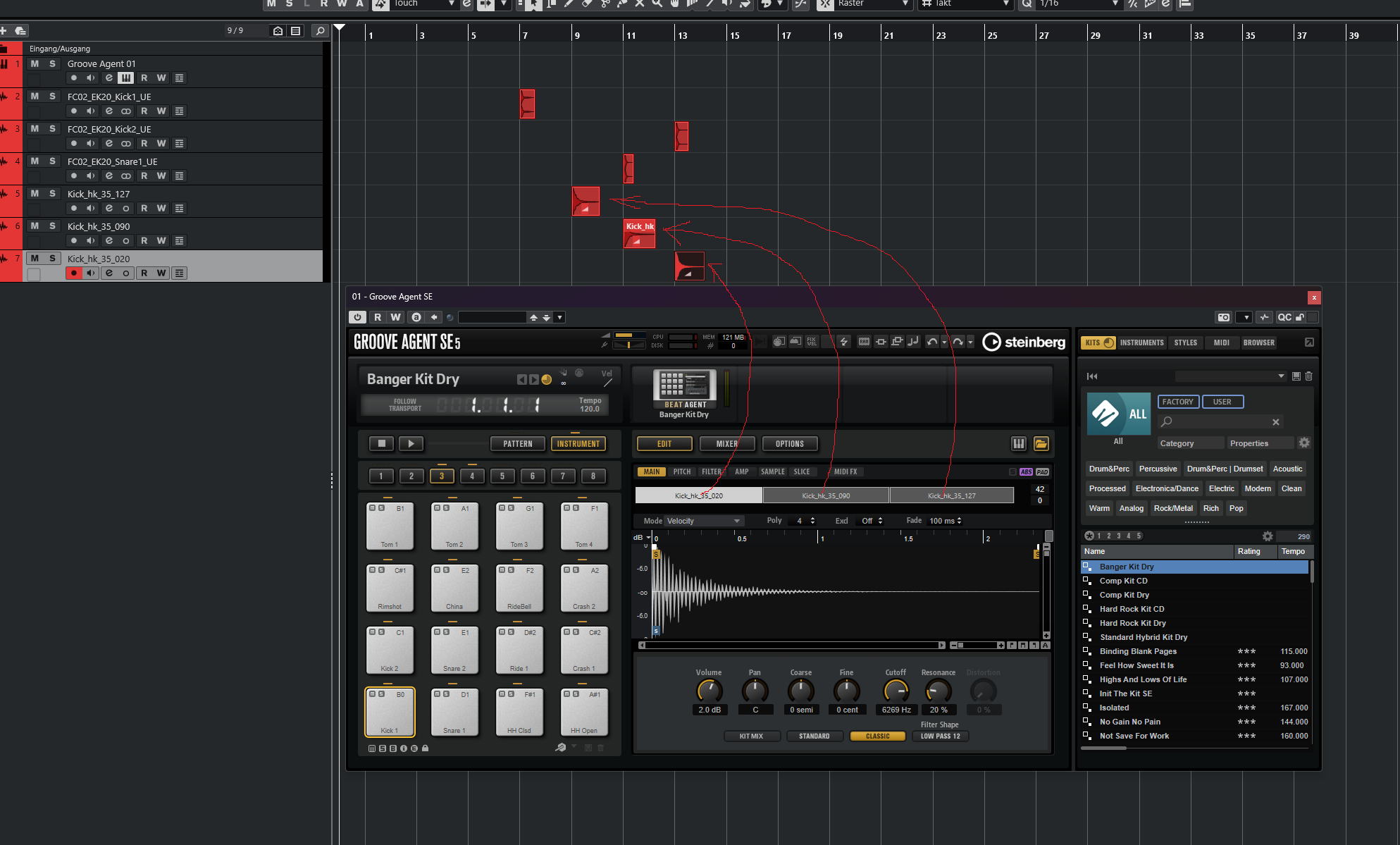Click the Cutoff knob
Viewport: 1400px width, 845px height.
[896, 691]
